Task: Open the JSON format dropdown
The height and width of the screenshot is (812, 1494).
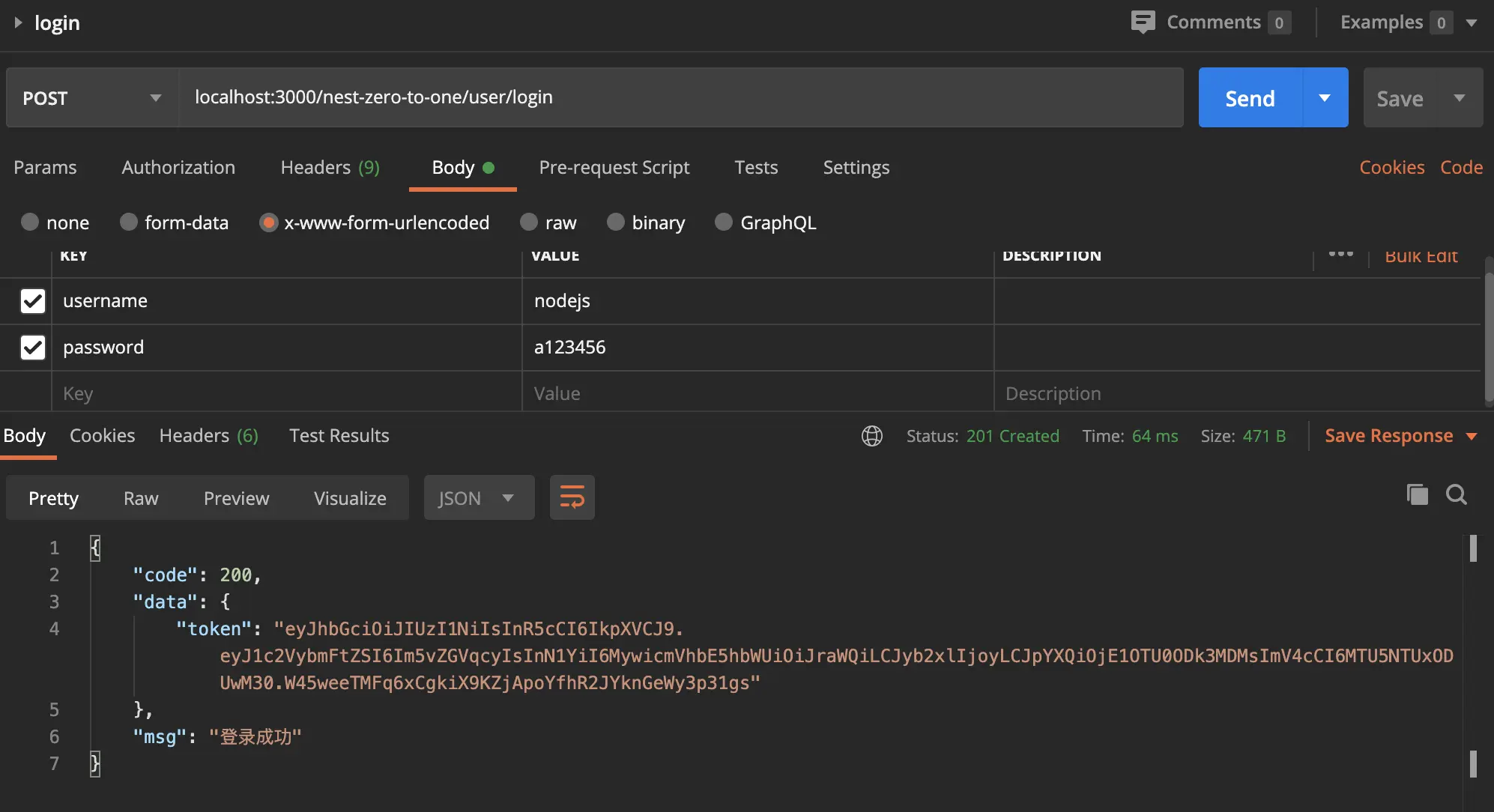Action: (478, 498)
